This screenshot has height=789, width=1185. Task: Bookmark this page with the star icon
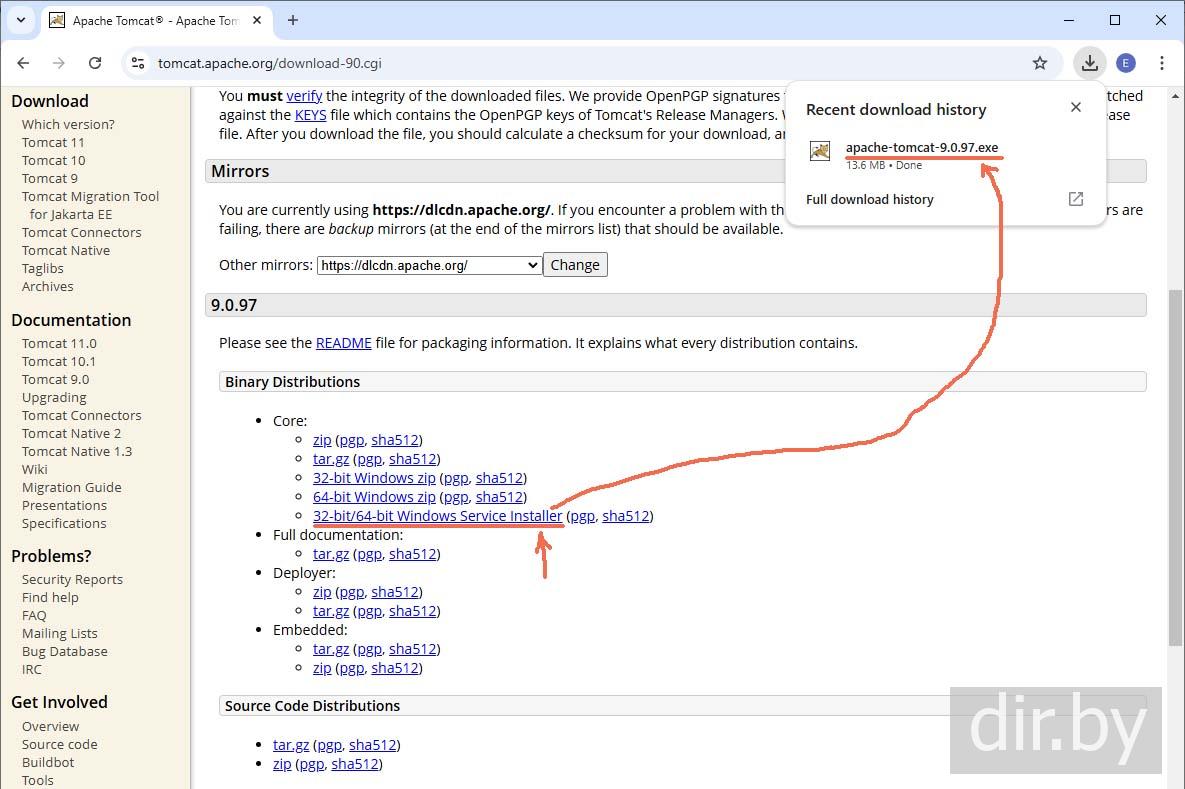(1040, 63)
